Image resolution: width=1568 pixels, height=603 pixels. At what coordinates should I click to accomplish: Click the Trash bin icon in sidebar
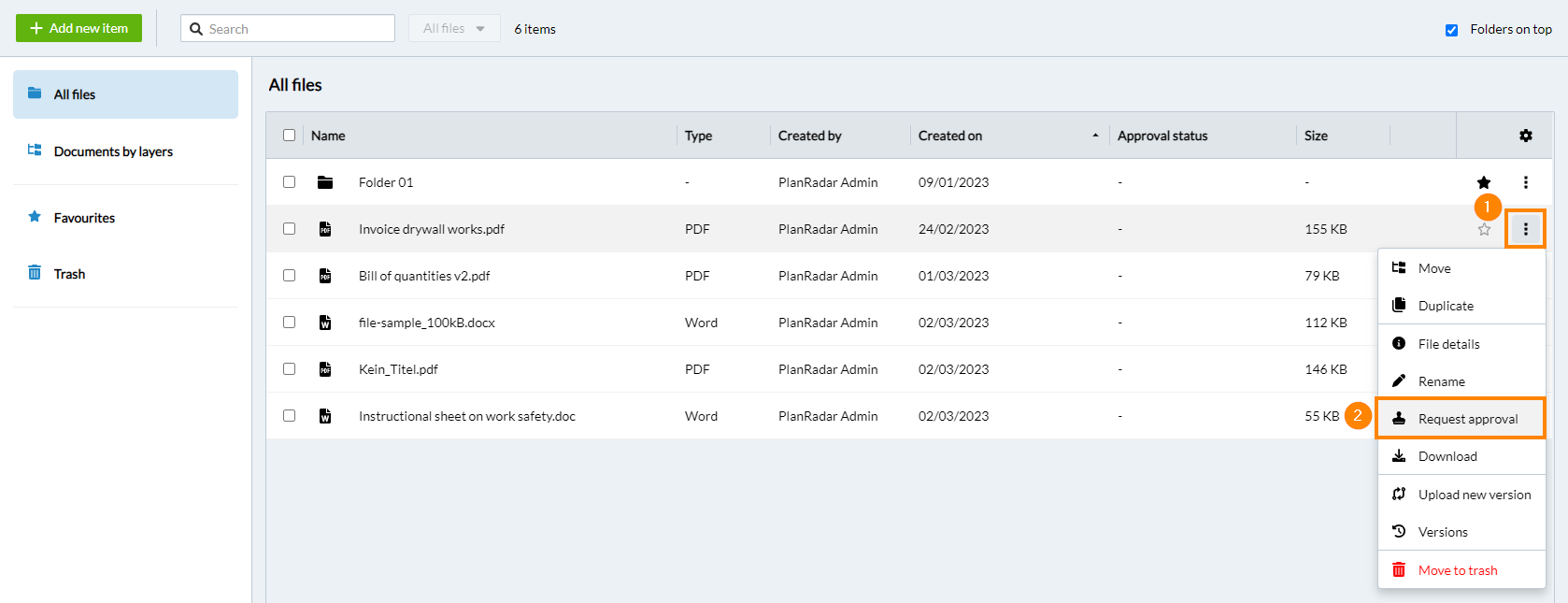(35, 273)
